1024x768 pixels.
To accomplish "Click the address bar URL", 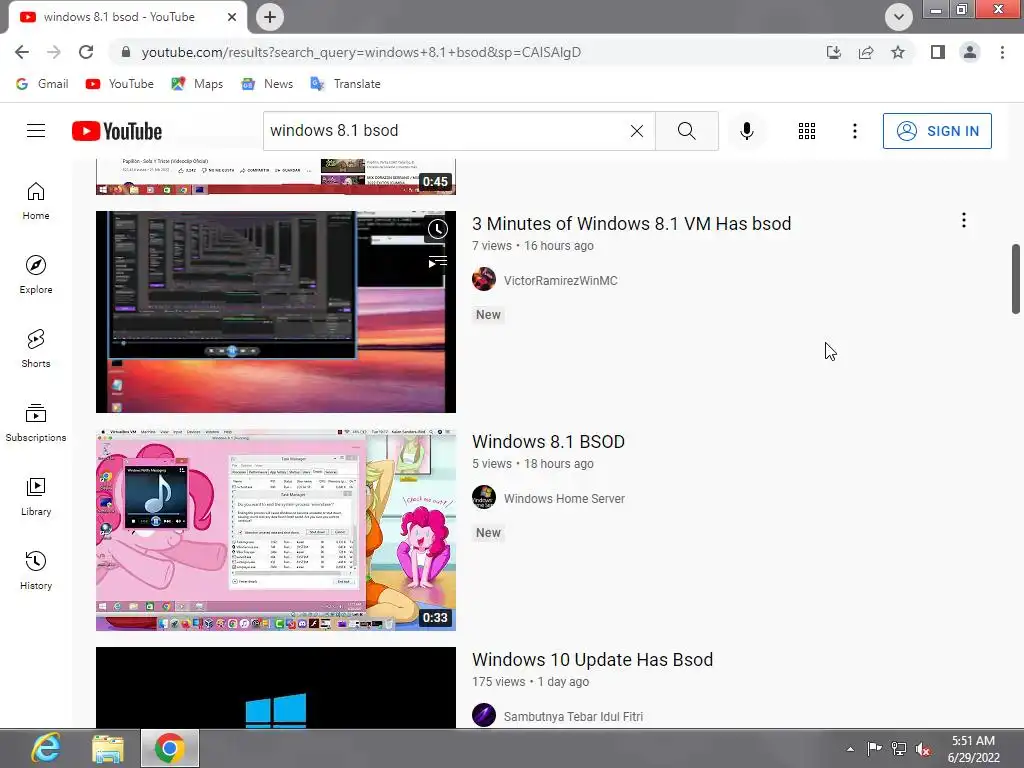I will [361, 52].
